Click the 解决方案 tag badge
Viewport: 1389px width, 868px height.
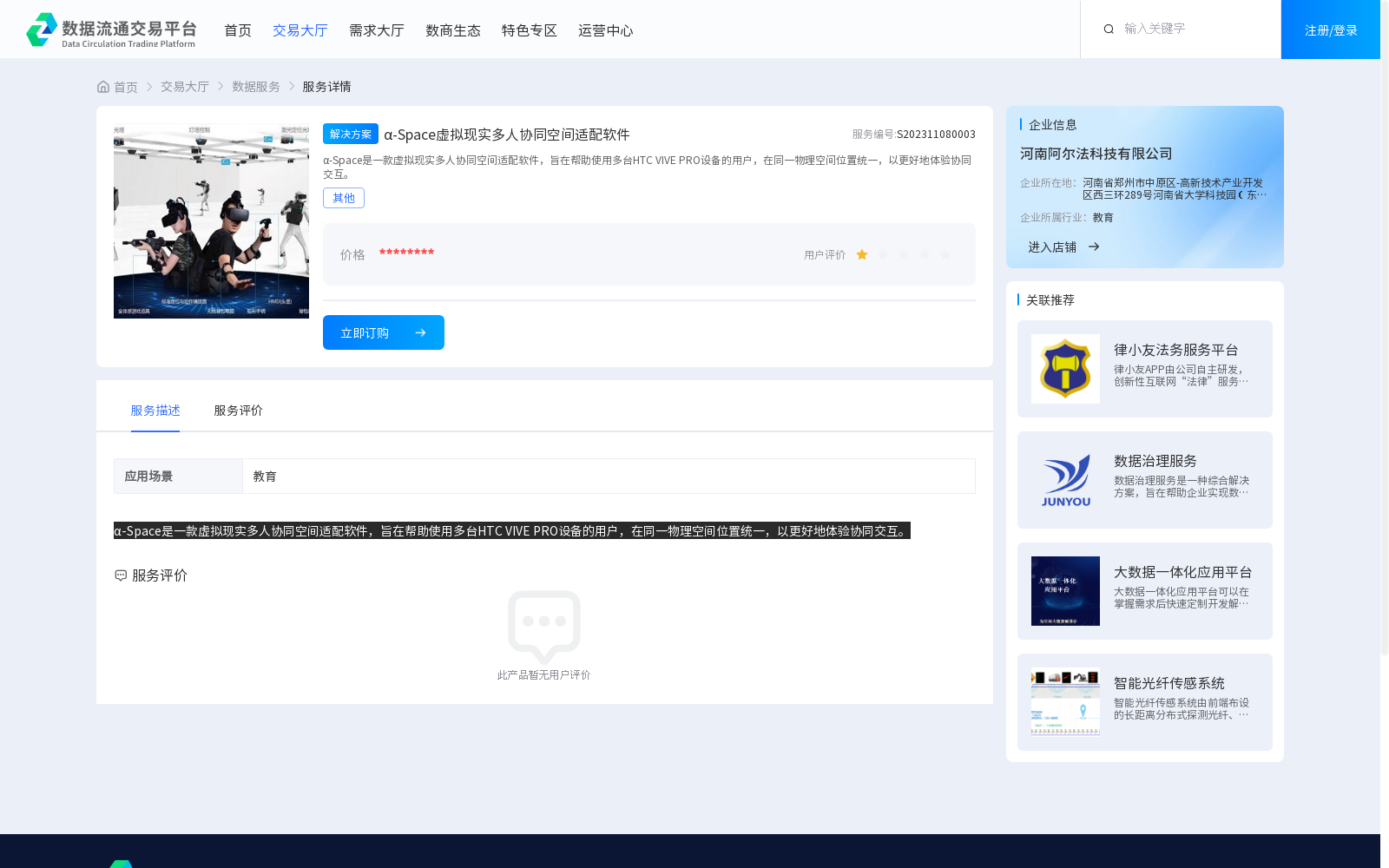click(x=351, y=134)
